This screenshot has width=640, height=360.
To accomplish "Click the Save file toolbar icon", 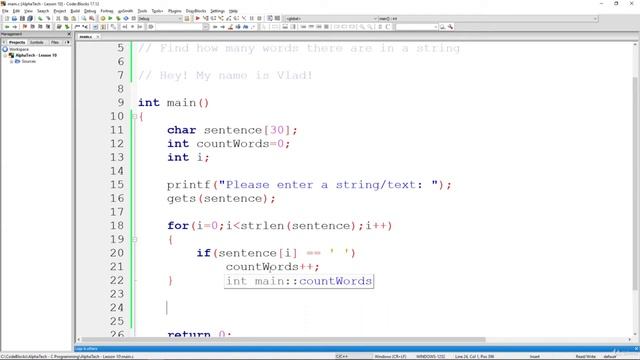I will point(22,18).
